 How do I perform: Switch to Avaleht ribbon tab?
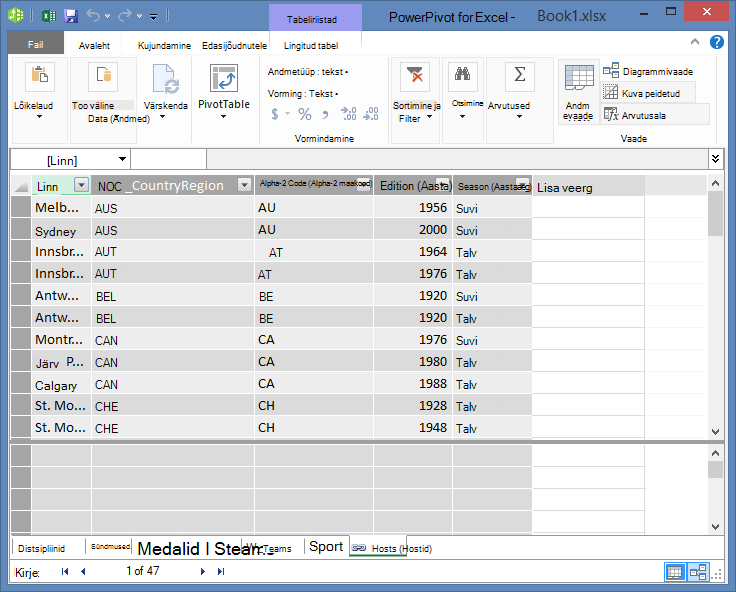94,46
